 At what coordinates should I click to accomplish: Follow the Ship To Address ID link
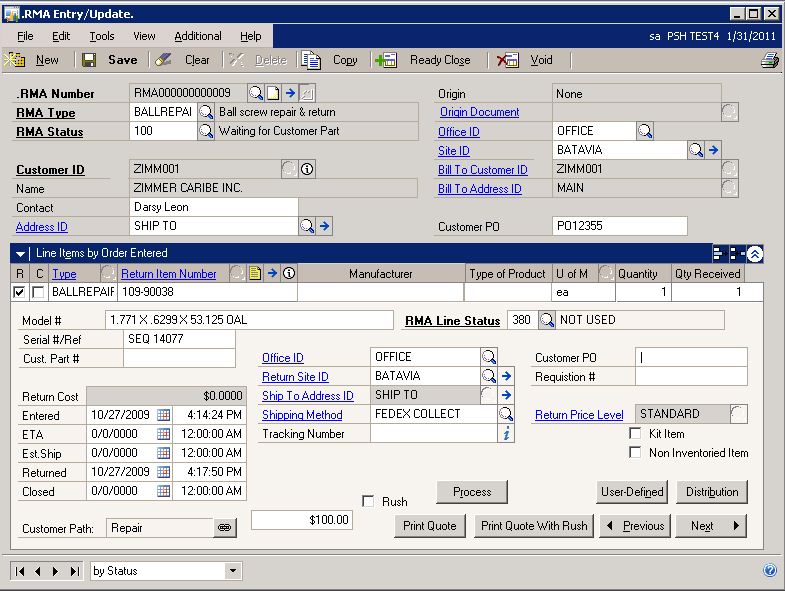(308, 396)
